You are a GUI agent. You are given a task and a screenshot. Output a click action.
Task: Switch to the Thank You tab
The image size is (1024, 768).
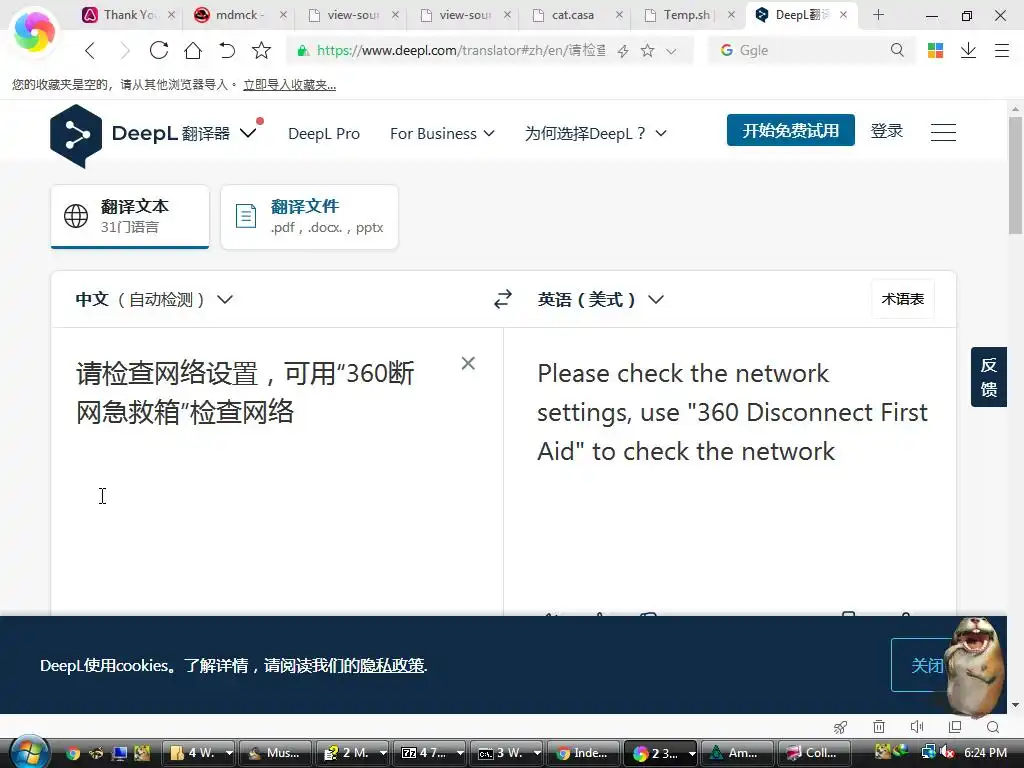click(x=129, y=14)
